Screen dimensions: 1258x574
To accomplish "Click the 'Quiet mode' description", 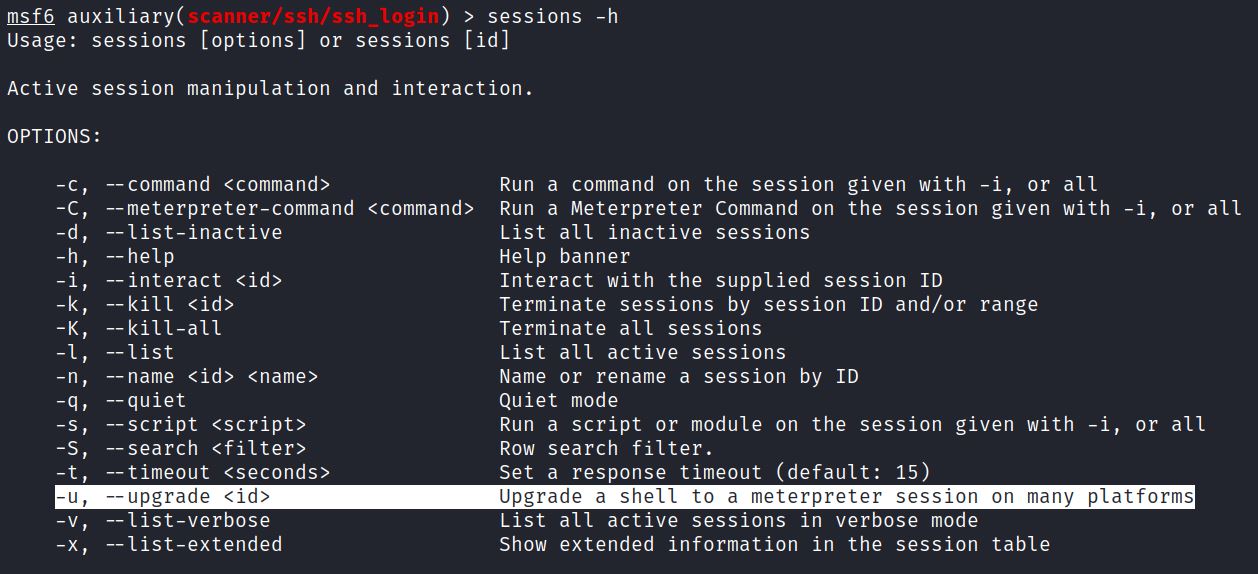I will [x=559, y=401].
